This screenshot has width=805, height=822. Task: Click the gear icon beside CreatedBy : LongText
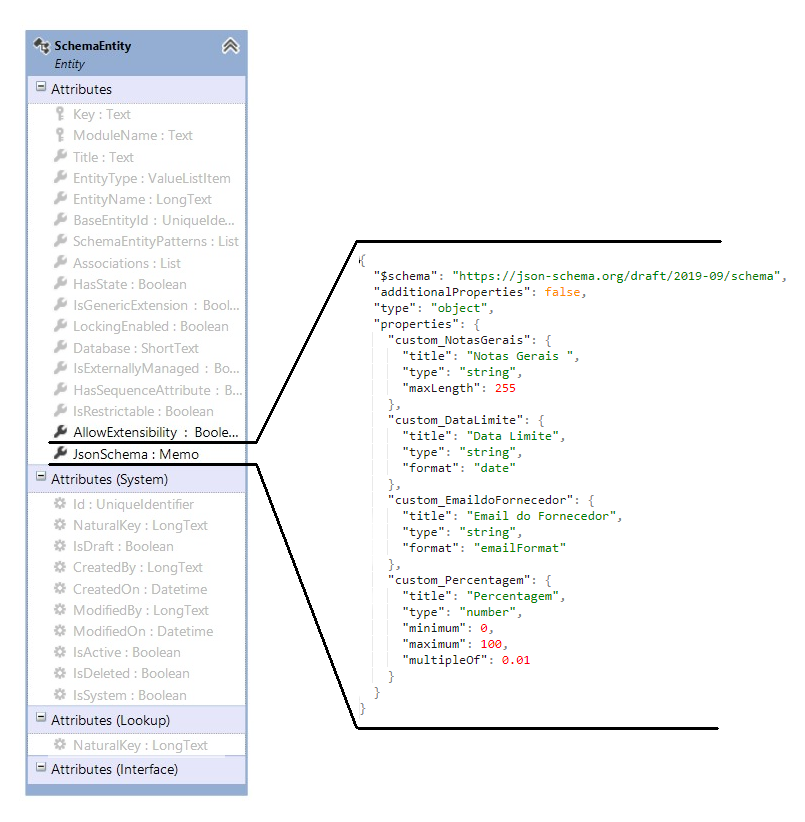point(60,567)
